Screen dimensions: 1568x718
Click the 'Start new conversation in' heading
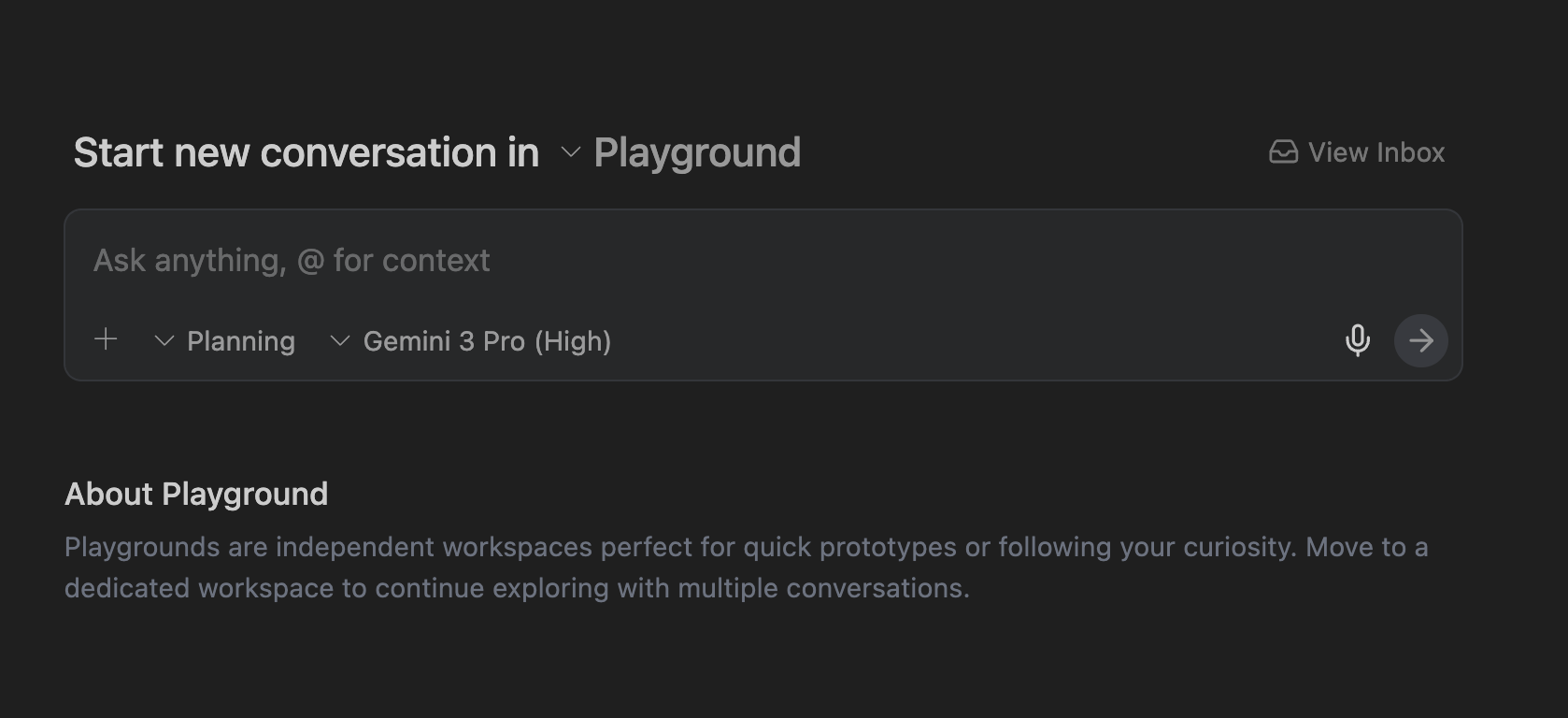click(x=306, y=152)
